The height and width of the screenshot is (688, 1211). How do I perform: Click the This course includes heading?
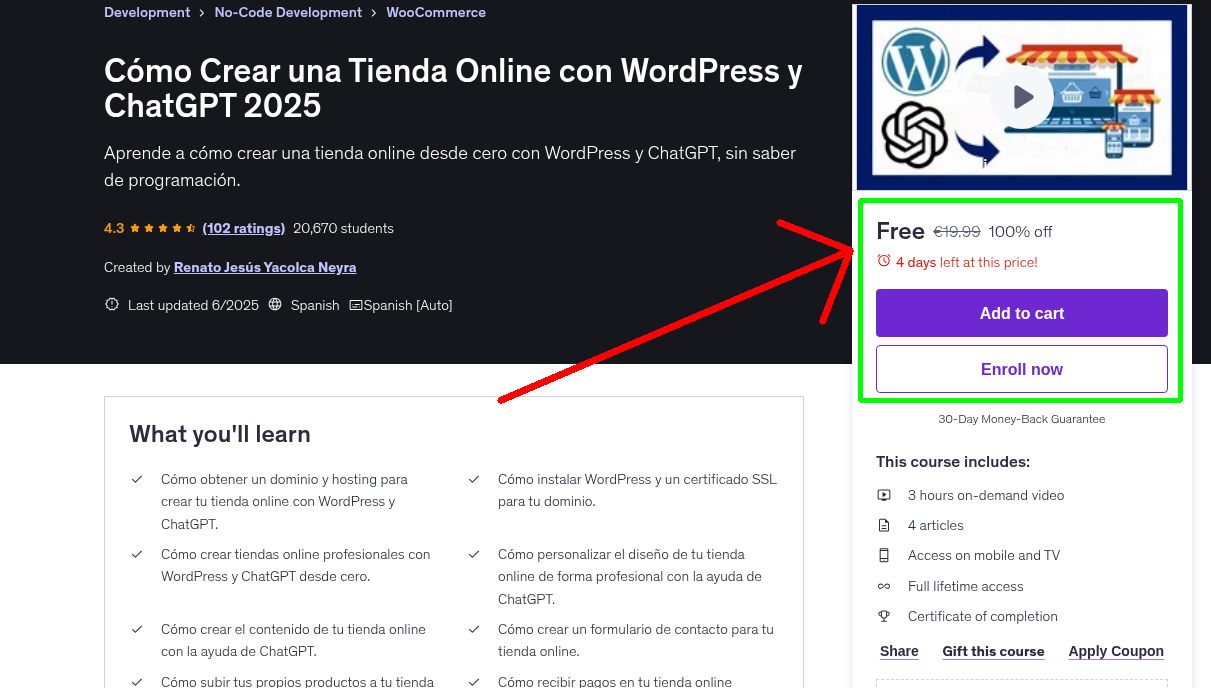pos(953,462)
